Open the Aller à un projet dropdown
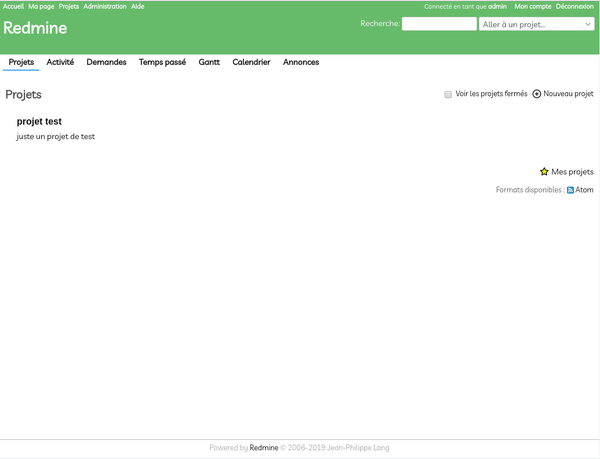Viewport: 600px width, 459px height. (537, 24)
